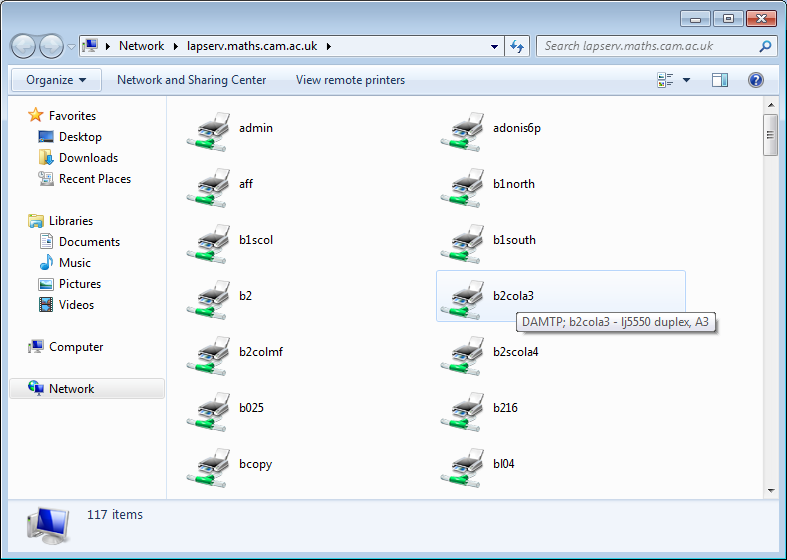
Task: Expand the arrow after Network in breadcrumb
Action: coord(175,46)
